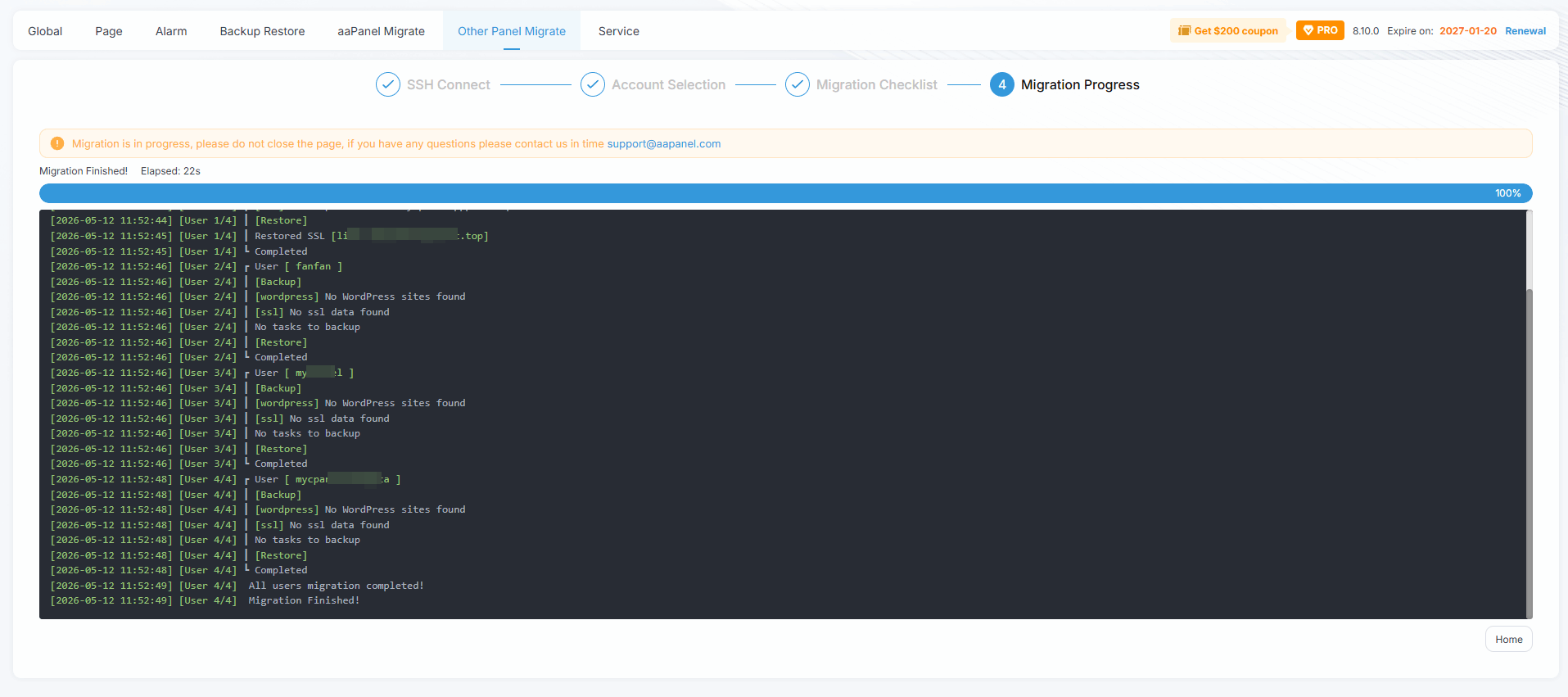Click the coupon ticket icon
Viewport: 1568px width, 697px height.
(x=1184, y=30)
